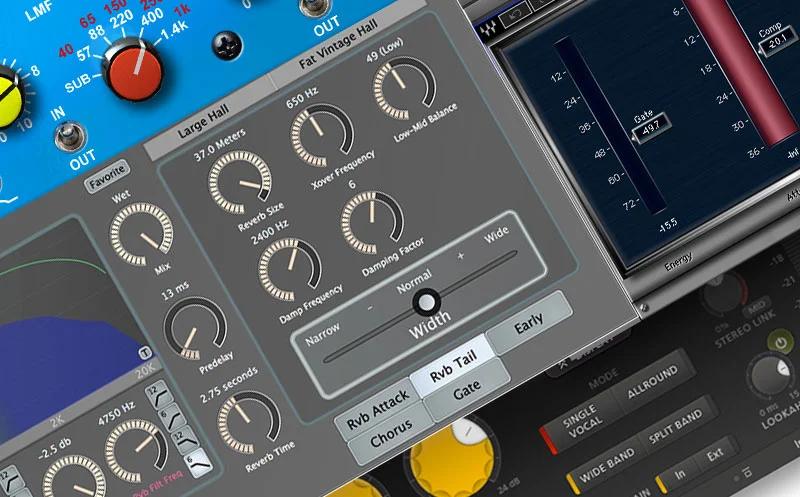Toggle the green power button
This screenshot has width=800, height=497.
[781, 342]
